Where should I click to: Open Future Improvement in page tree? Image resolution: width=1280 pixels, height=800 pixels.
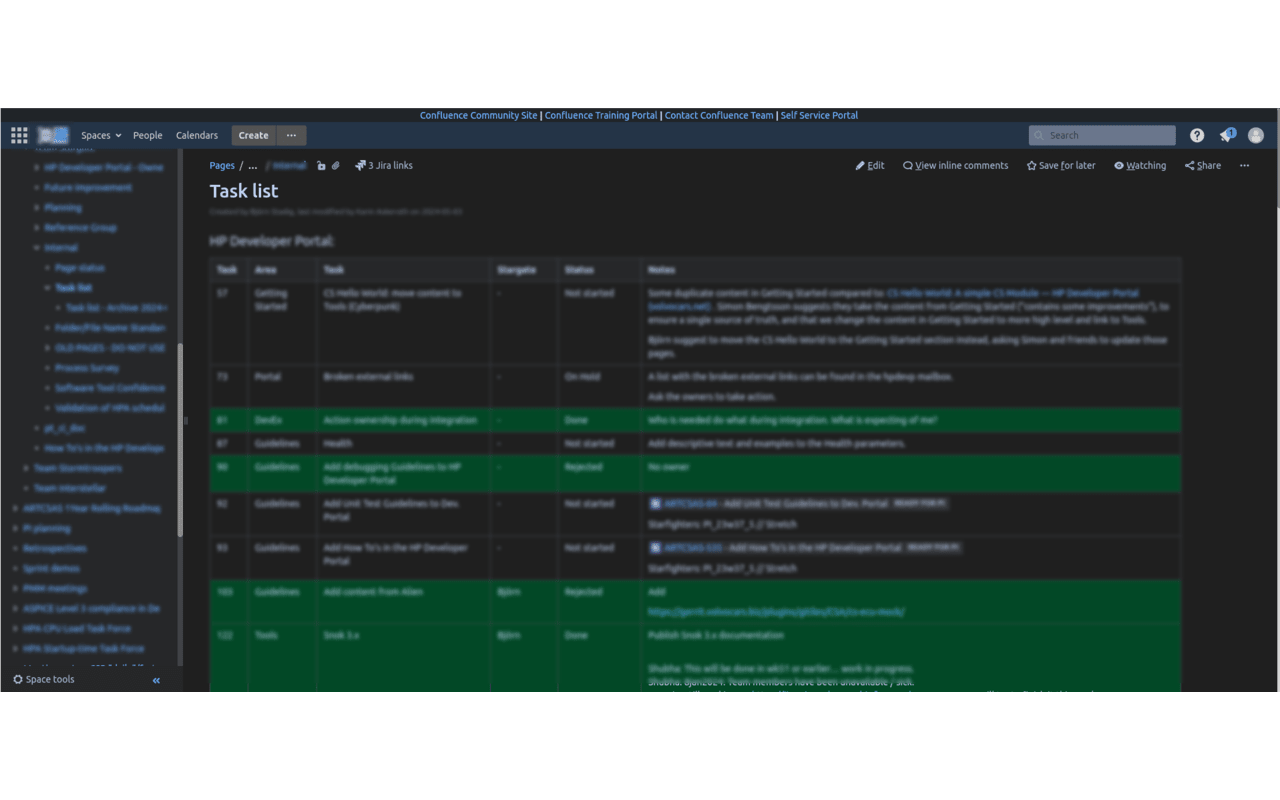(x=88, y=188)
